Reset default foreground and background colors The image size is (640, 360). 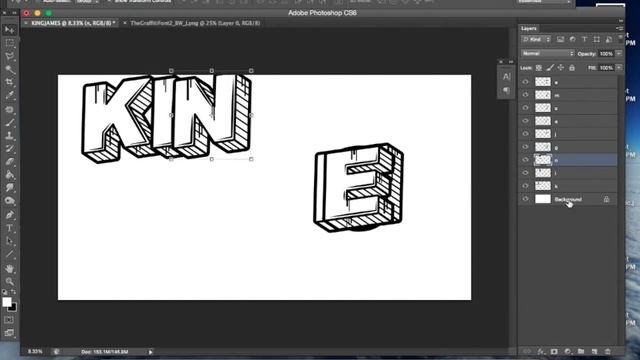(x=4, y=292)
